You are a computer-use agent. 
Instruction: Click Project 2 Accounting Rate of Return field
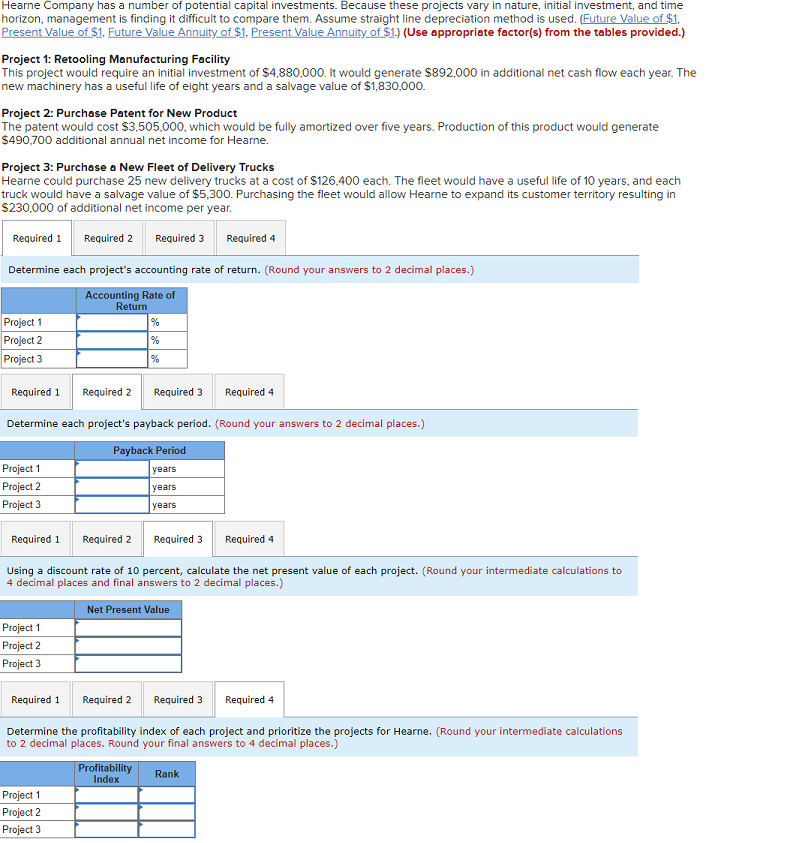112,340
